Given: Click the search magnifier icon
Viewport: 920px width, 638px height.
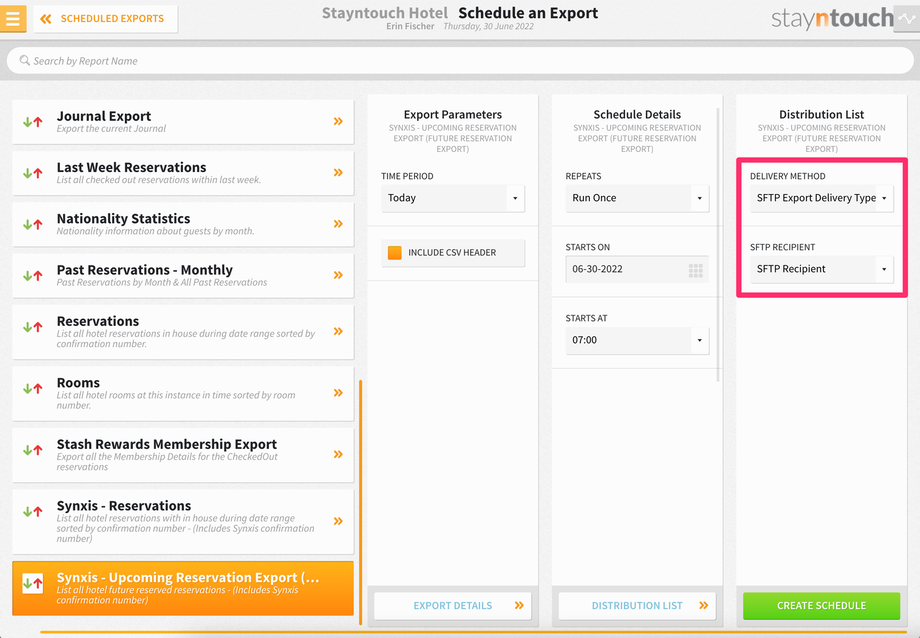Looking at the screenshot, I should (24, 60).
